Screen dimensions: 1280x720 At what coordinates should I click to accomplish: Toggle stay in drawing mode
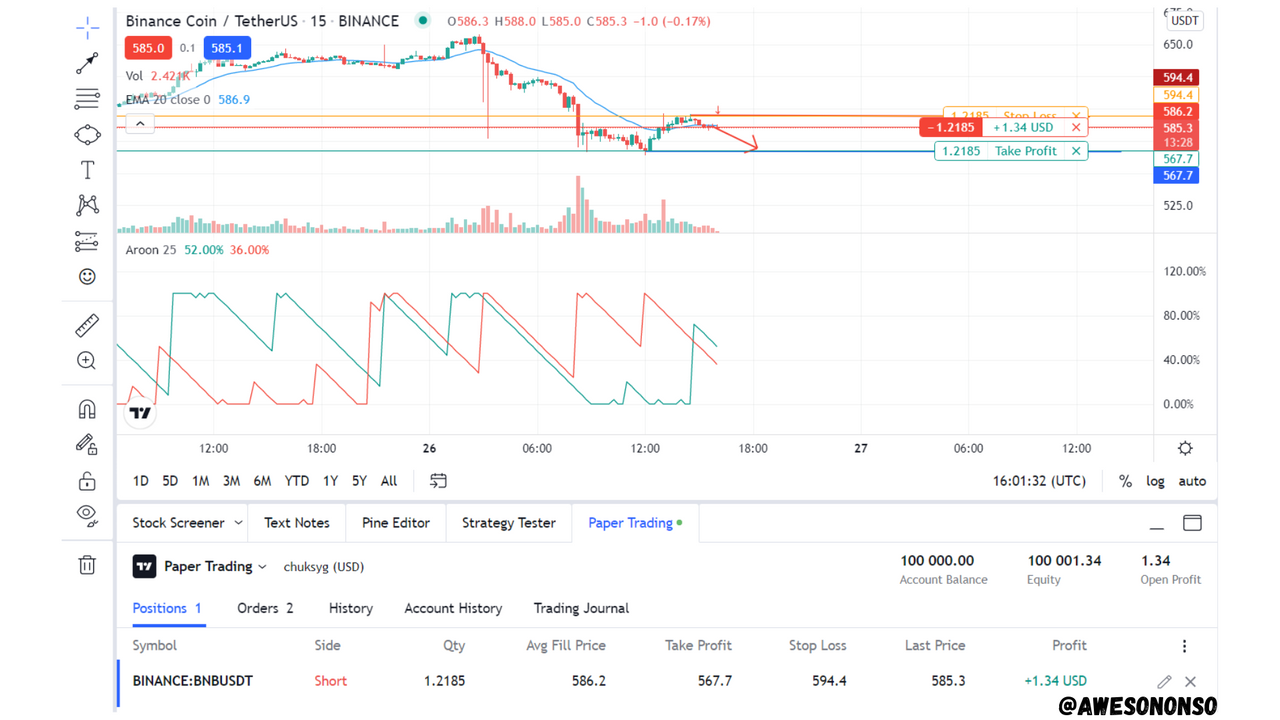point(87,445)
